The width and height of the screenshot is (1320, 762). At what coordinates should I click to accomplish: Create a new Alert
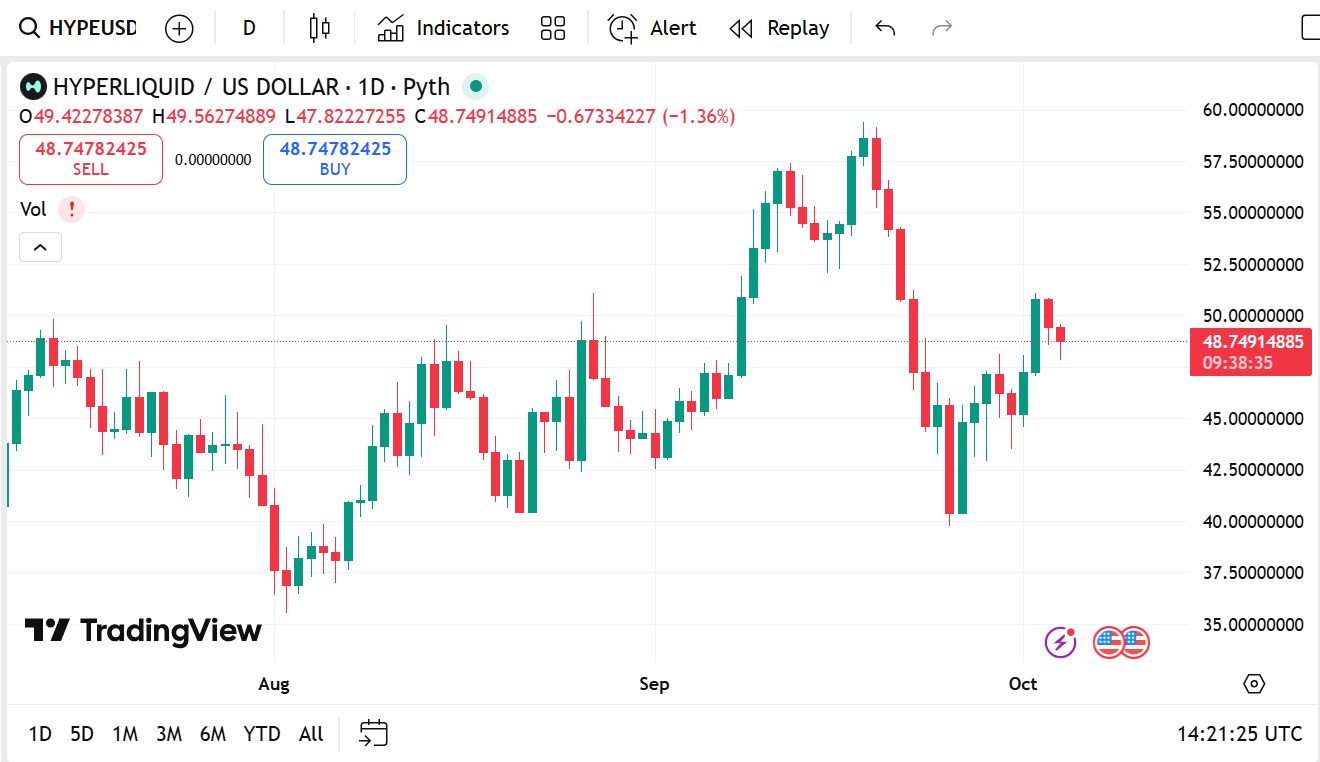tap(653, 28)
